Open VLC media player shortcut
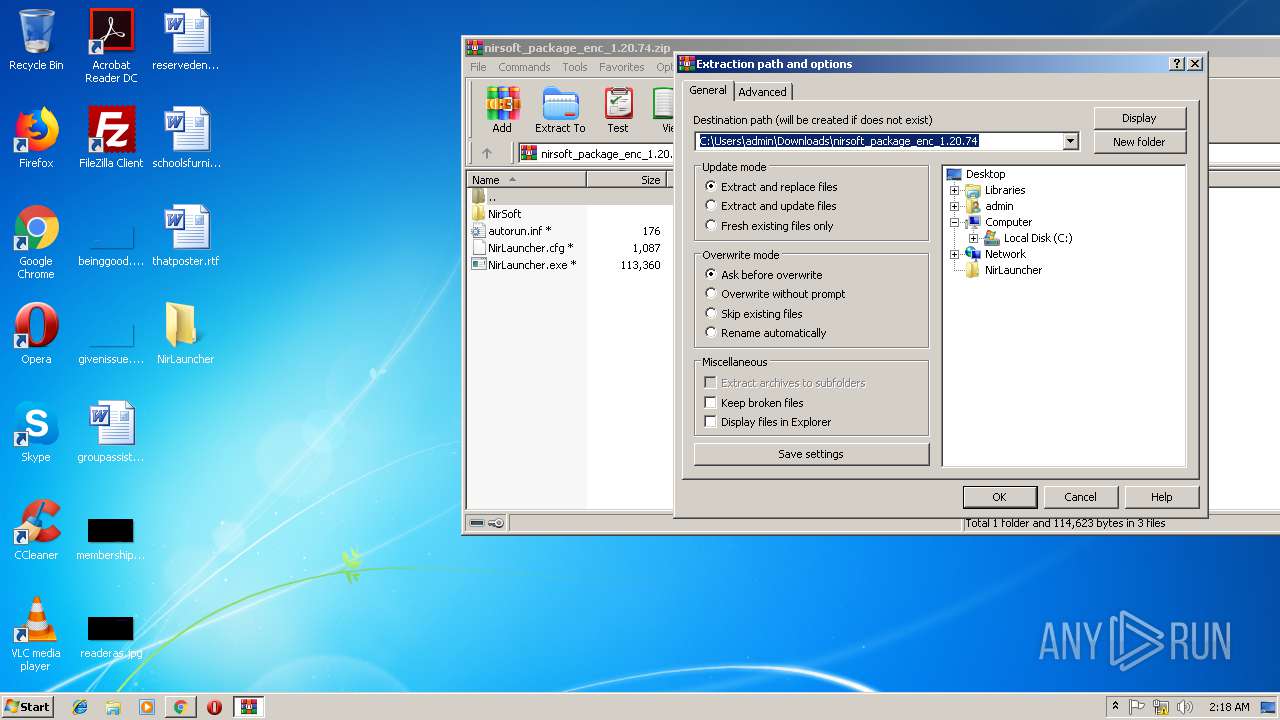The image size is (1280, 720). 36,634
